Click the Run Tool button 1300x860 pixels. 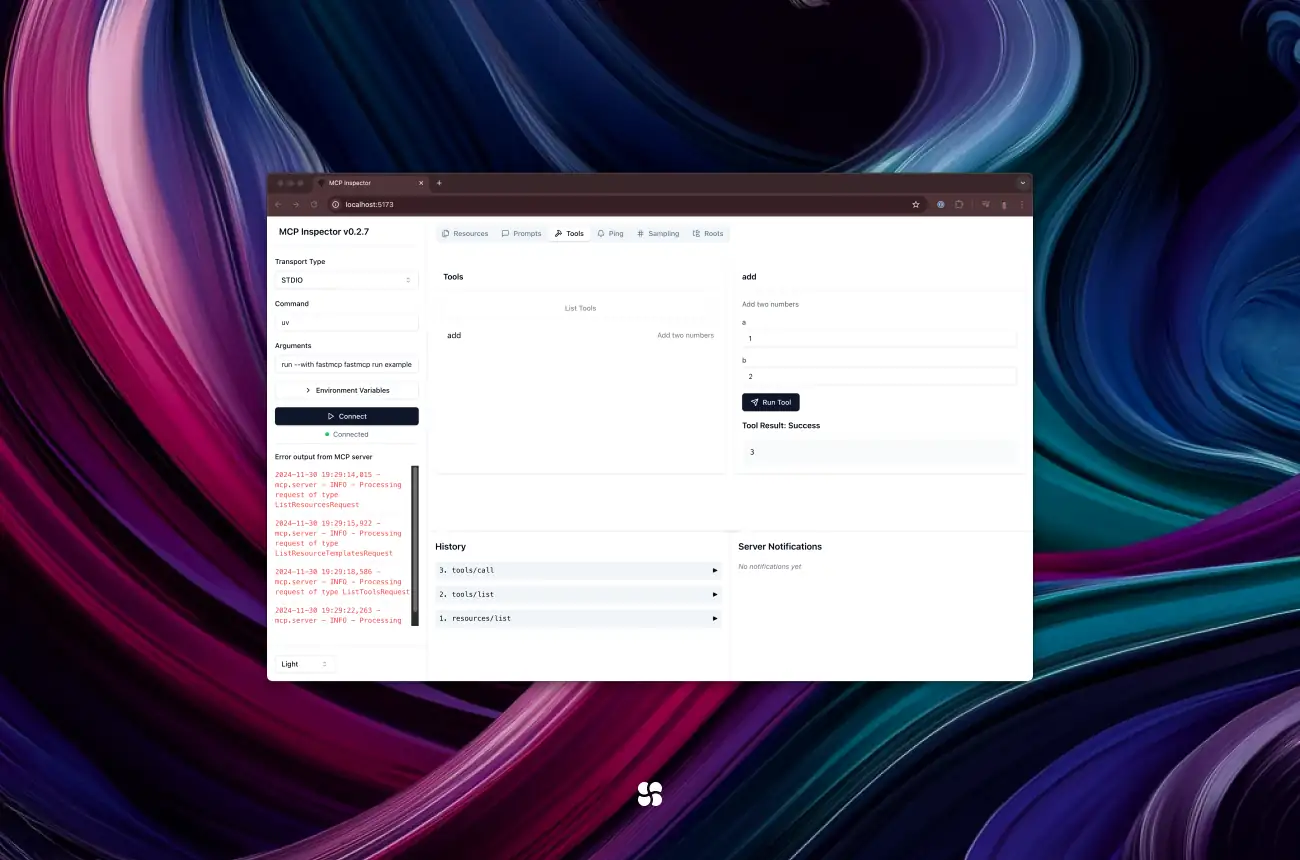point(771,402)
